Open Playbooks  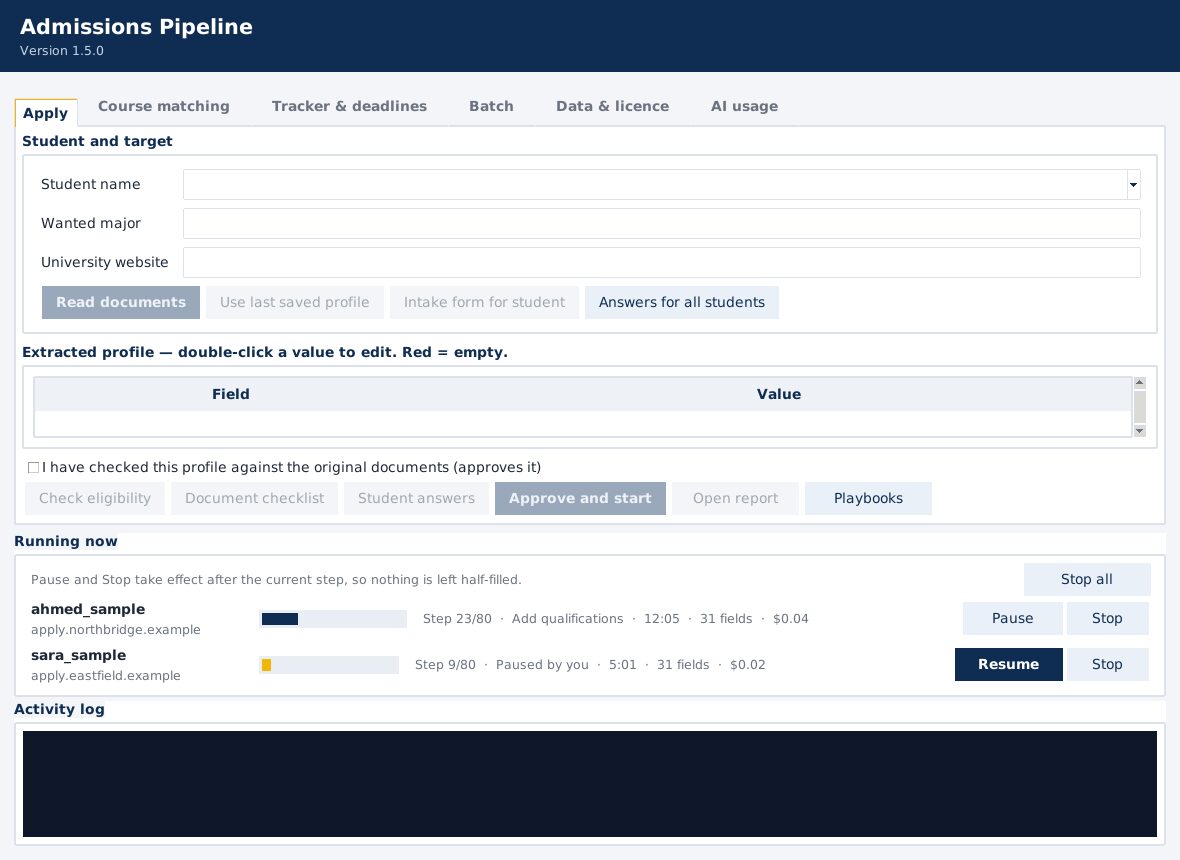click(868, 499)
